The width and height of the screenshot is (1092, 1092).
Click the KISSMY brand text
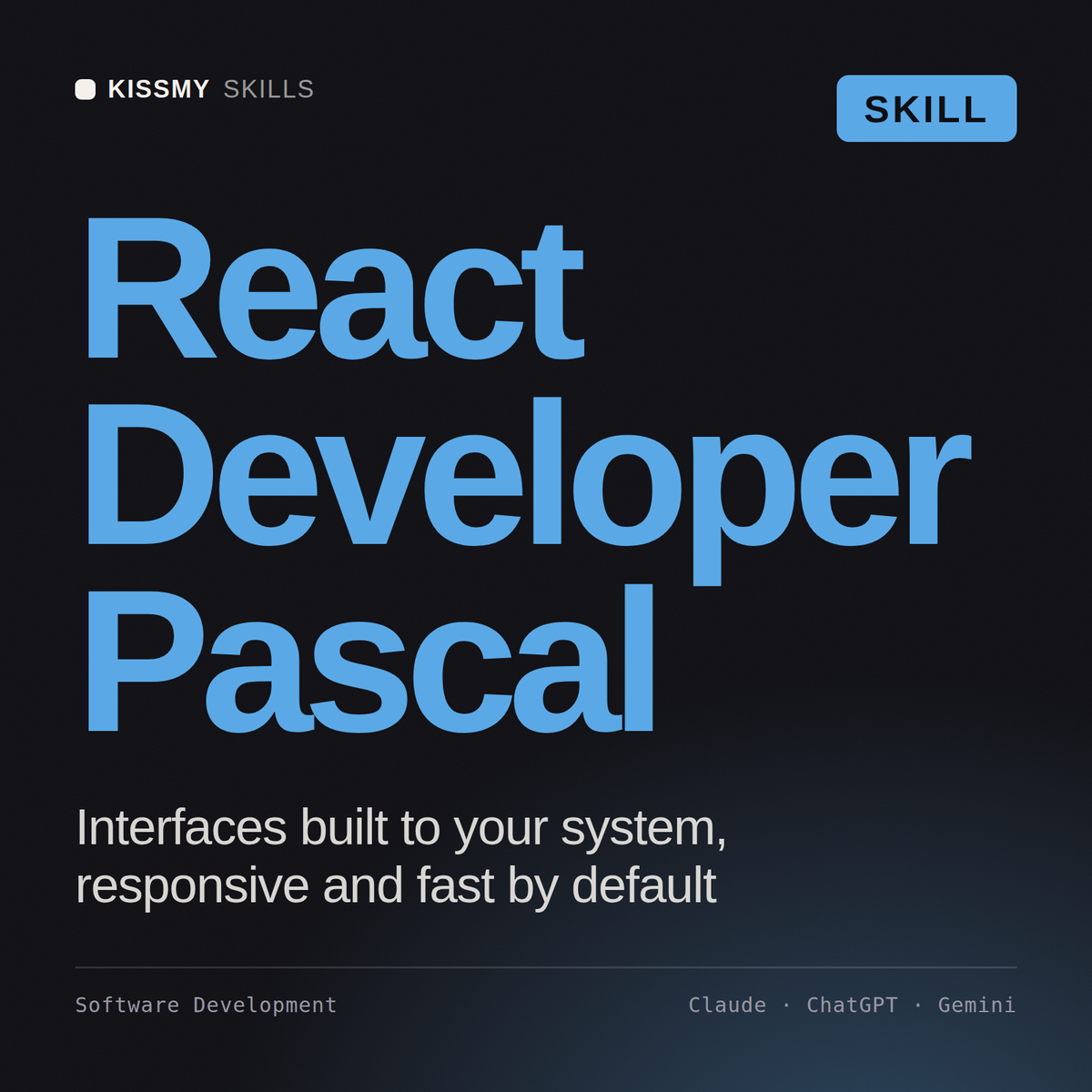(x=158, y=89)
